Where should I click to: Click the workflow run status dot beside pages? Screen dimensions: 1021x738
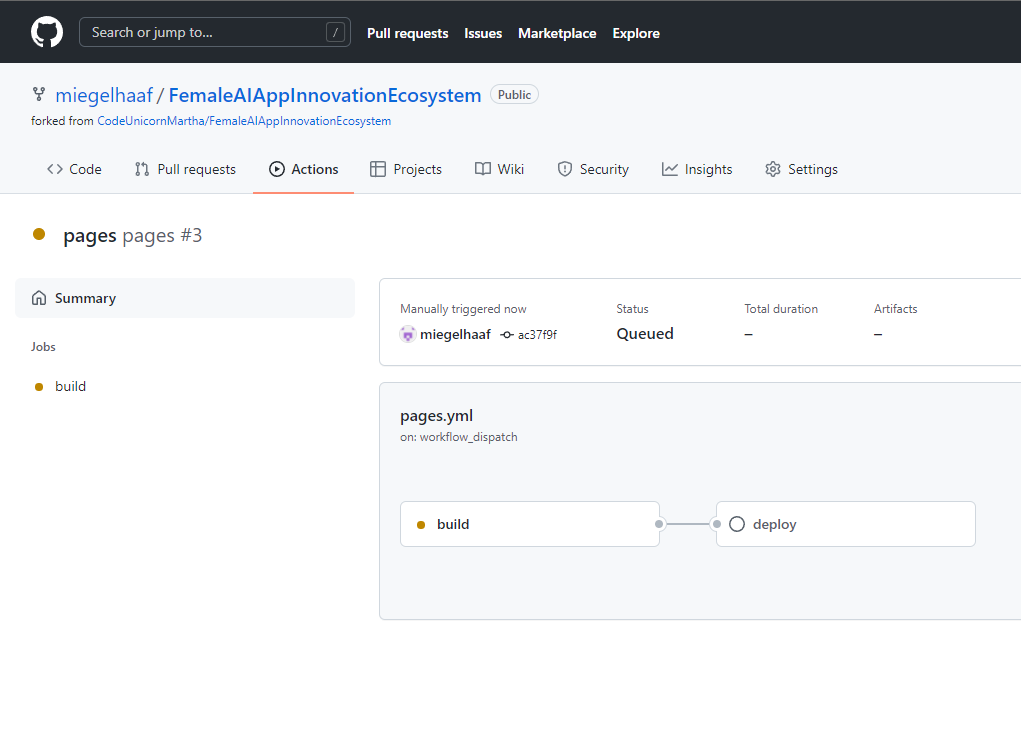[x=38, y=234]
